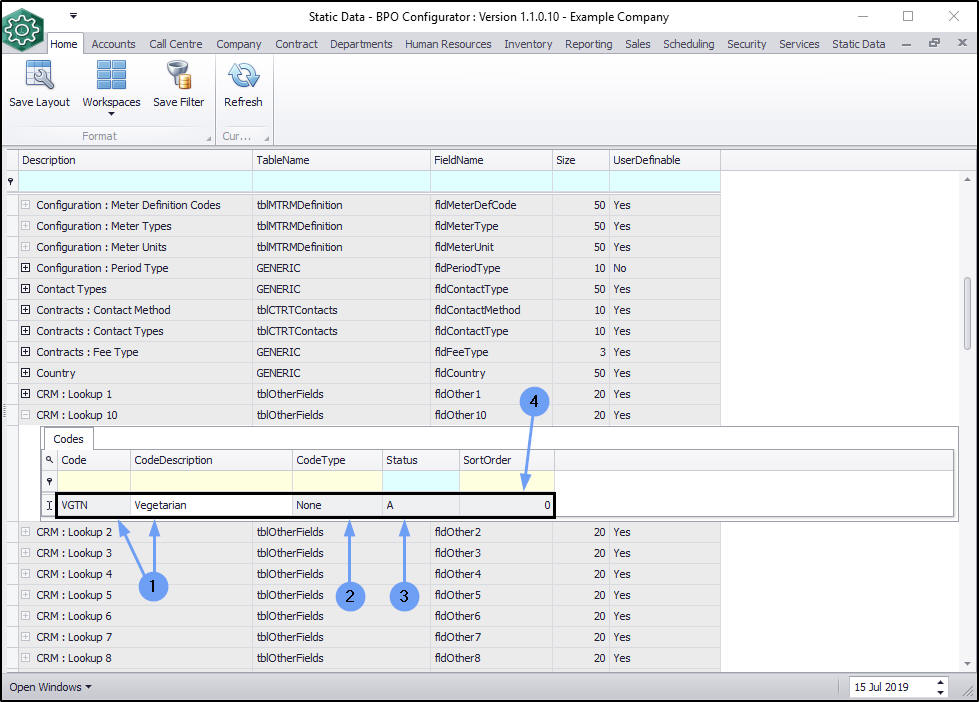Click the Description filter row field
979x702 pixels.
point(135,181)
